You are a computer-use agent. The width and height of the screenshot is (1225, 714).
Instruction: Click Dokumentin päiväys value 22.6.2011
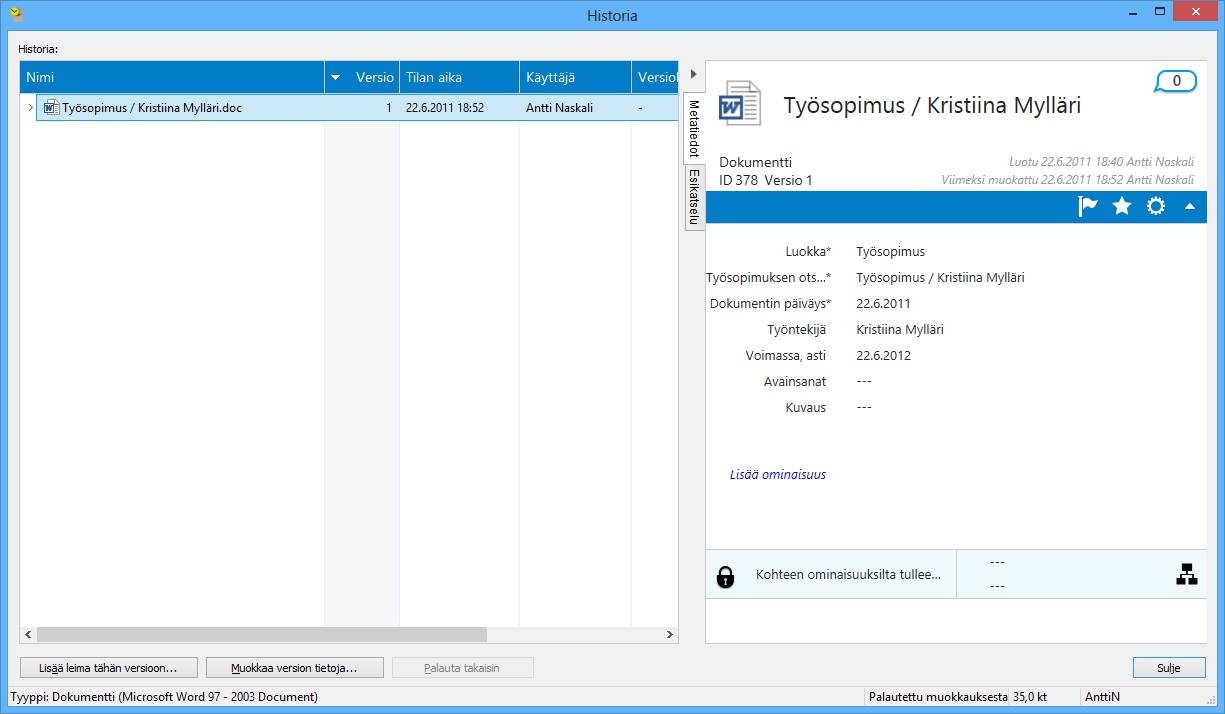click(x=883, y=303)
